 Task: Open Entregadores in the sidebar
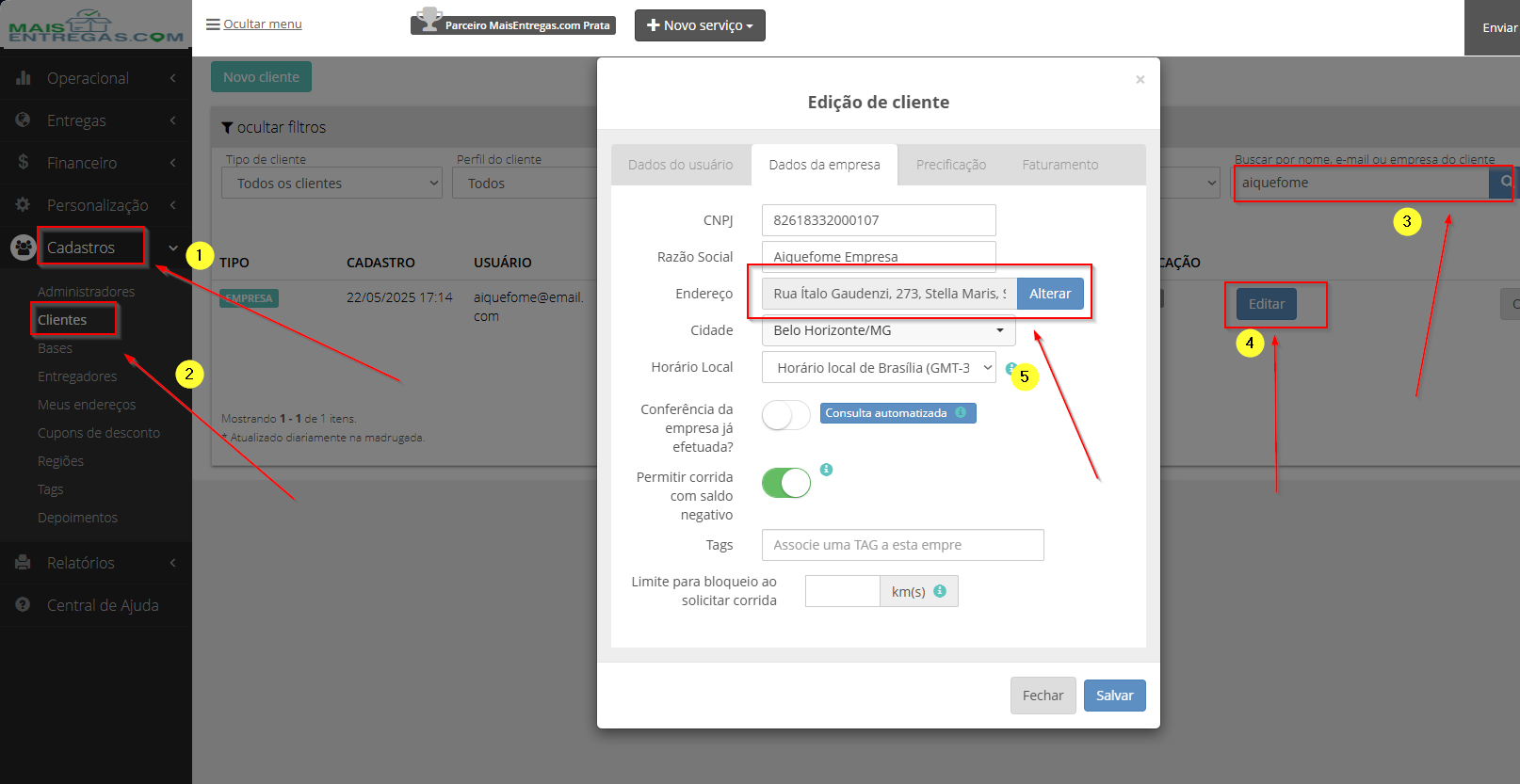coord(77,376)
